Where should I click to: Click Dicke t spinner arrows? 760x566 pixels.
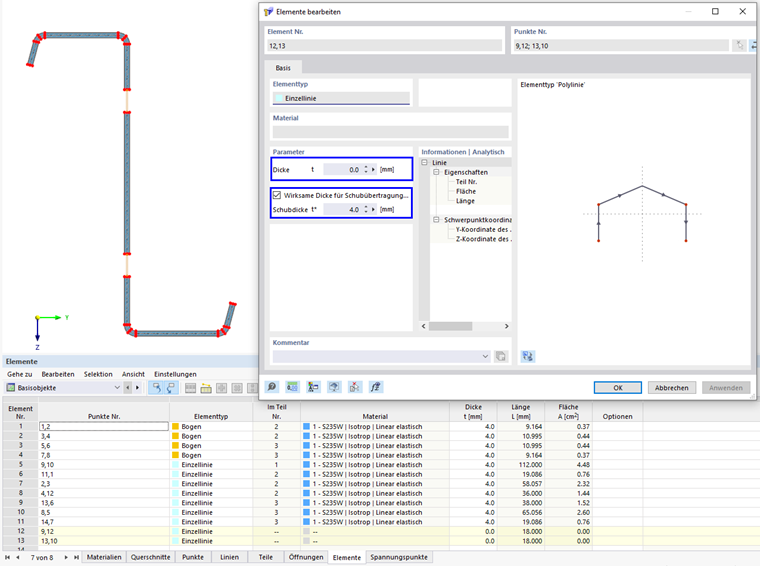[x=366, y=170]
